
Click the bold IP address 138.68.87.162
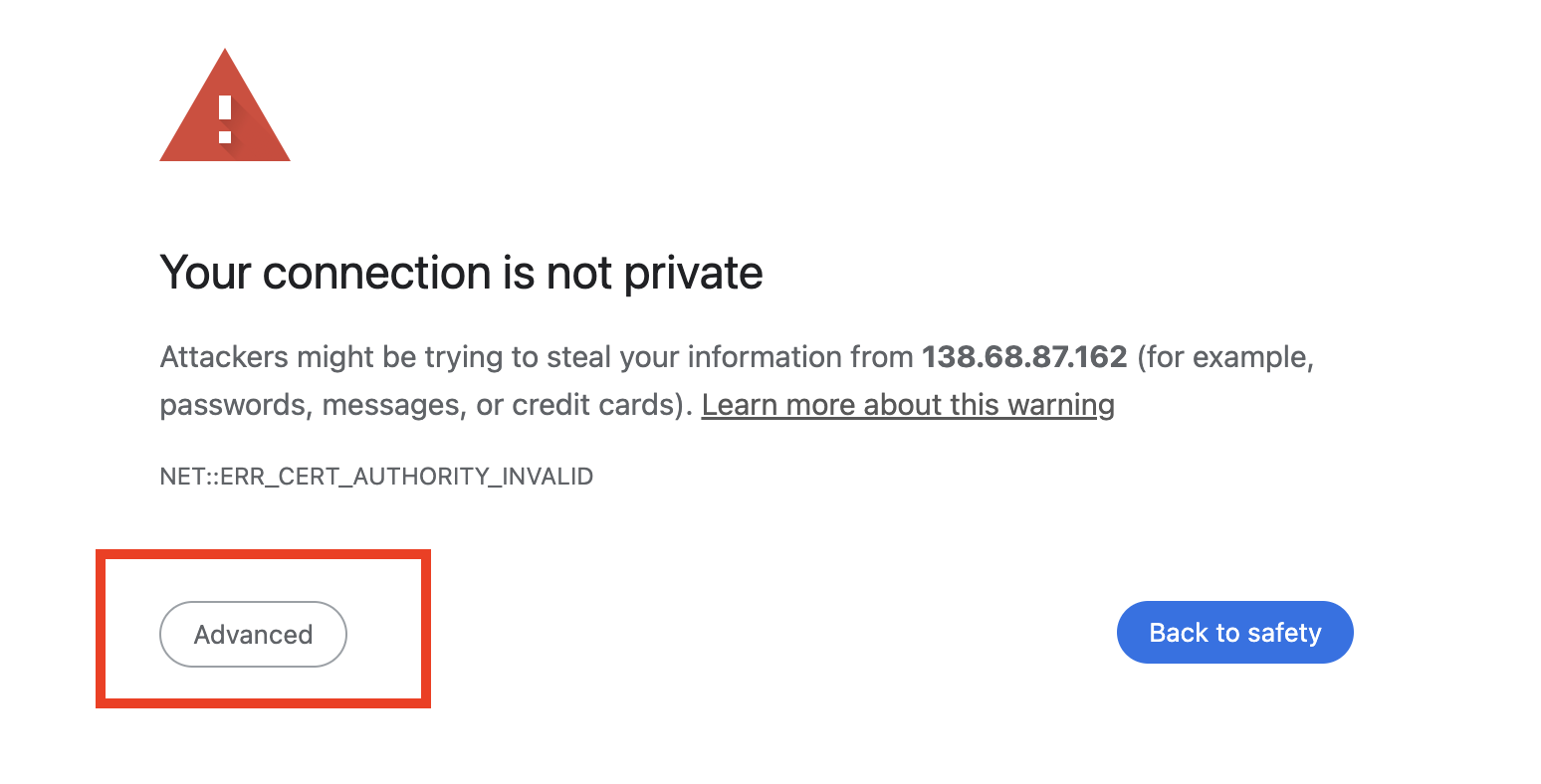click(1024, 356)
